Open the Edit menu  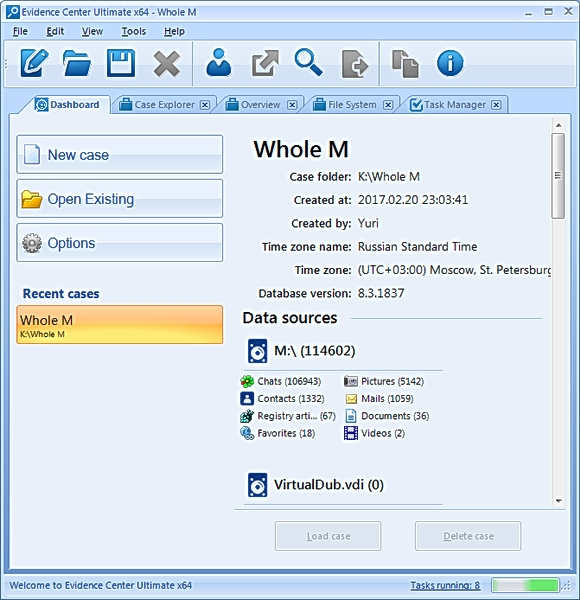click(x=55, y=31)
